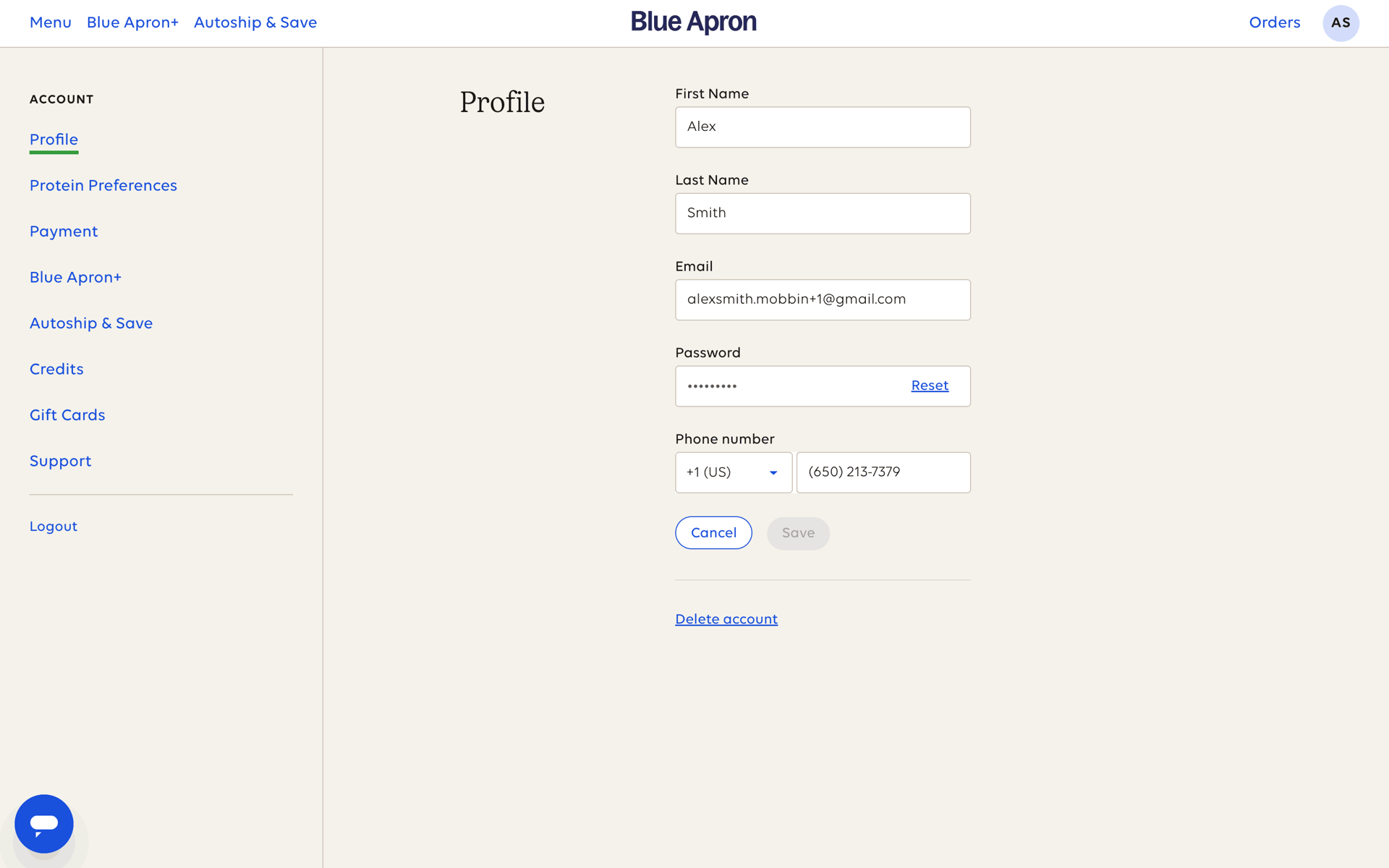Click the Last Name label
Screen dimensions: 1389x868
point(712,180)
